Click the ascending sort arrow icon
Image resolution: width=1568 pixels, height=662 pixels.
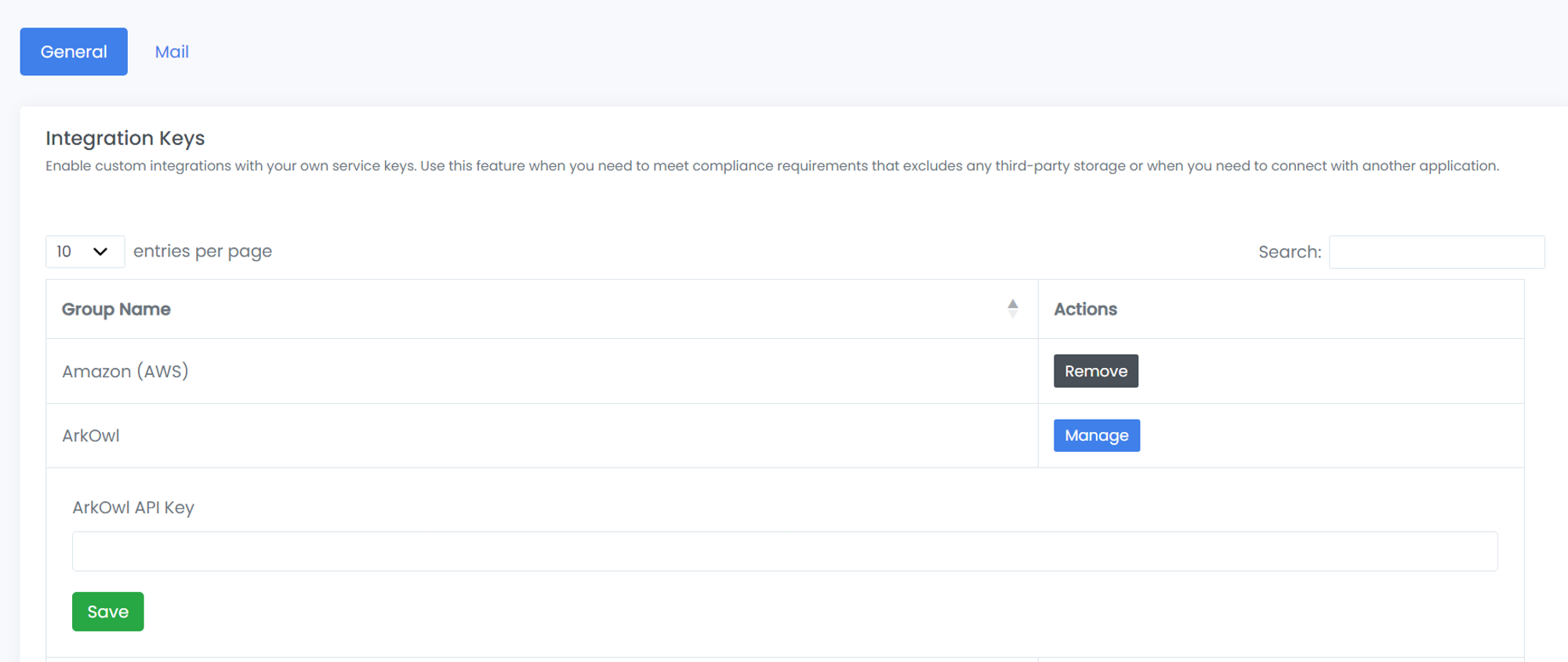[1013, 304]
